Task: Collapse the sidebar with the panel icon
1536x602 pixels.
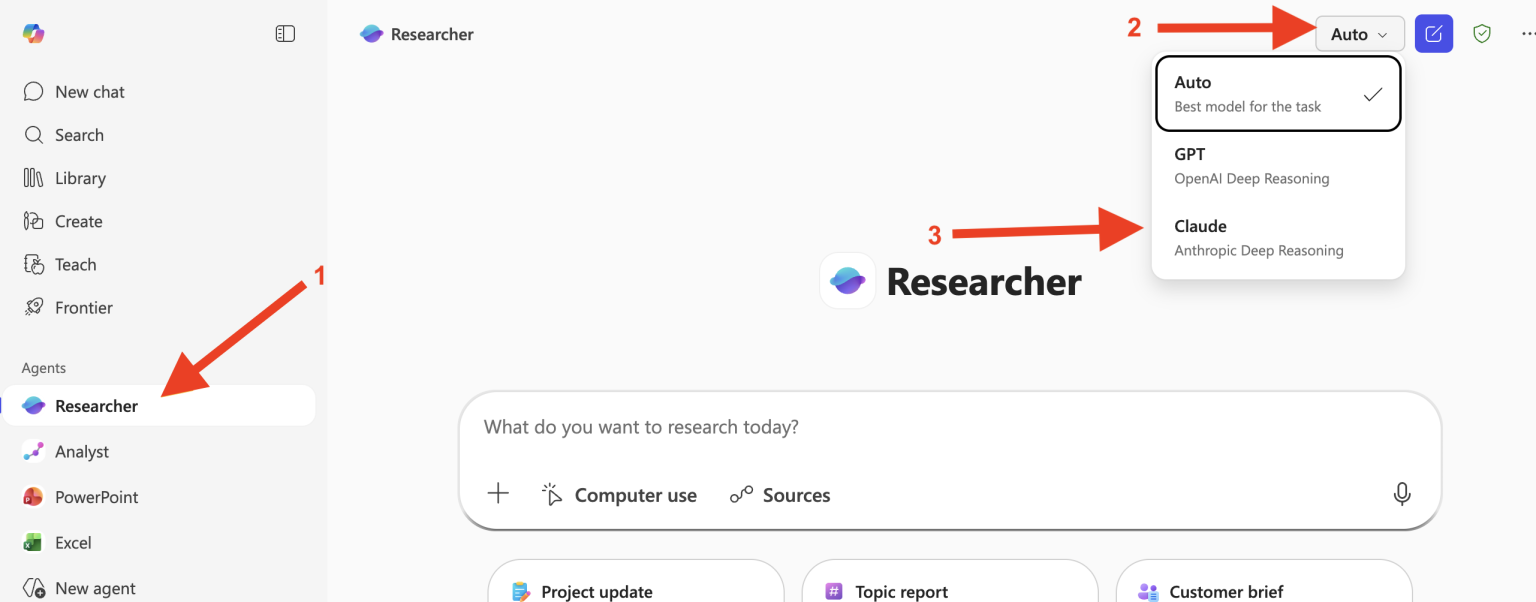Action: click(x=285, y=34)
